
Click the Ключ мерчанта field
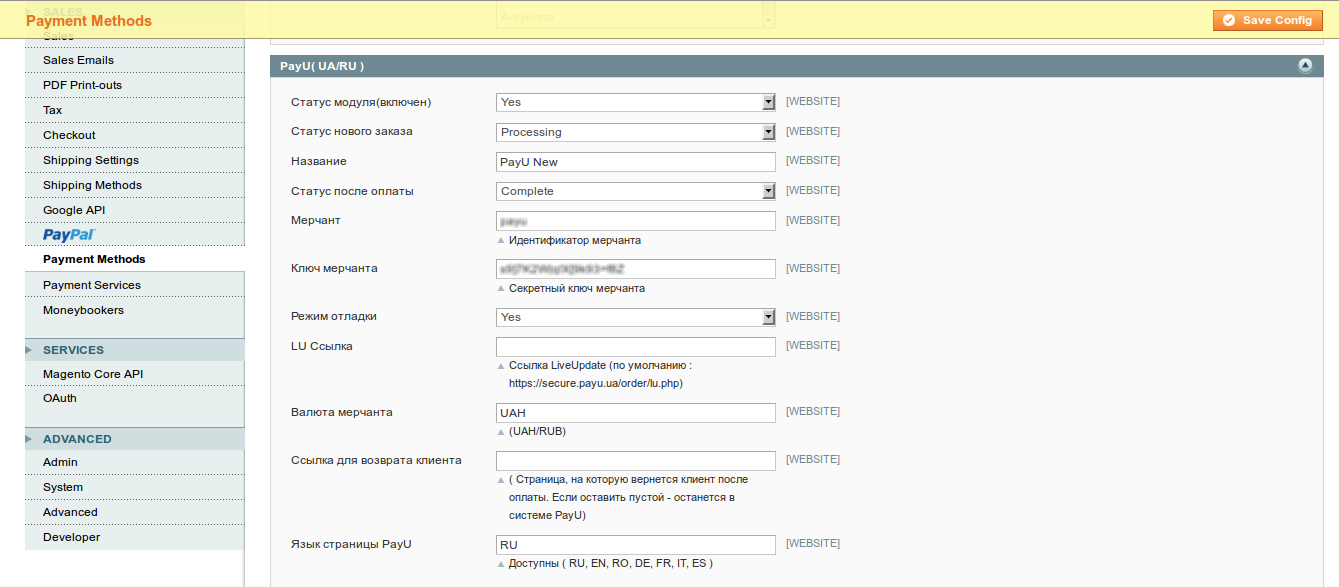point(636,269)
